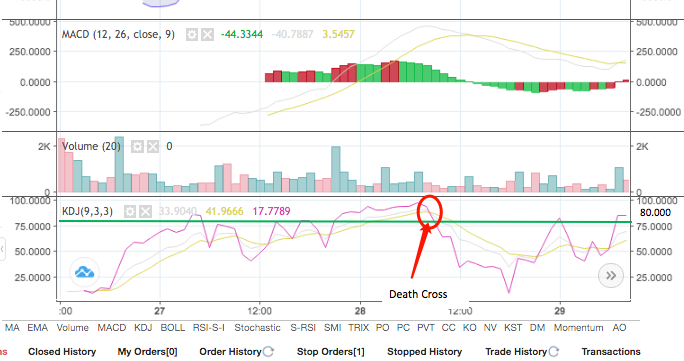684x361 pixels.
Task: Click date marker 27 on time axis
Action: click(x=160, y=311)
